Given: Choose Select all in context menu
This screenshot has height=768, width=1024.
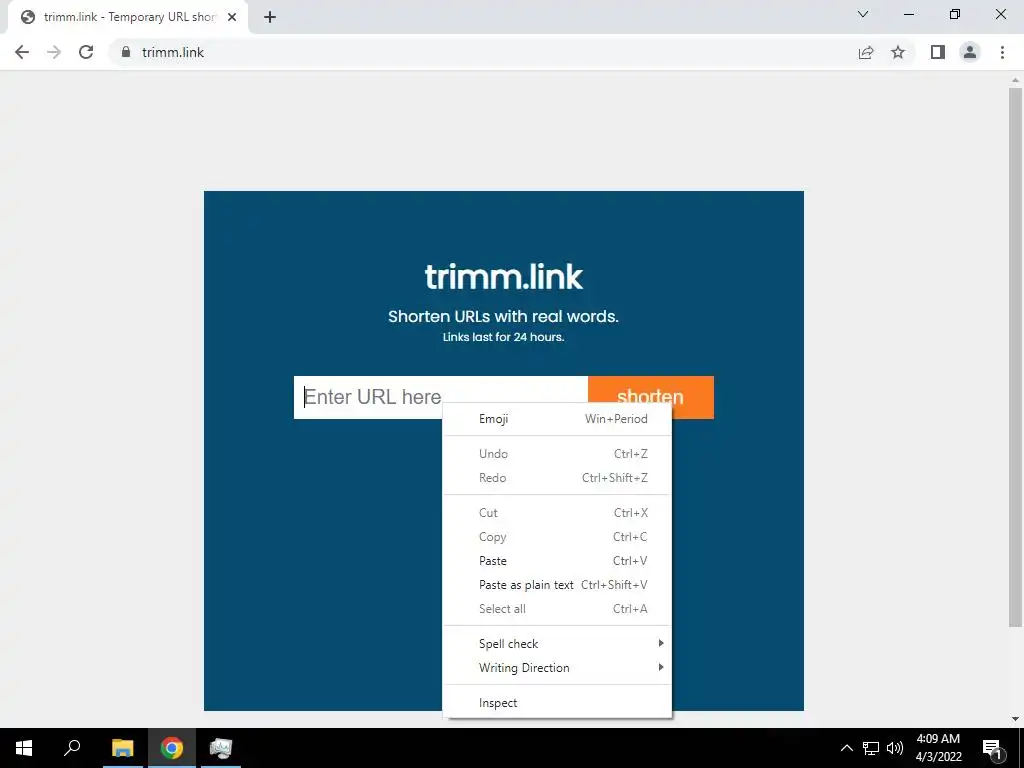Looking at the screenshot, I should coord(557,609).
